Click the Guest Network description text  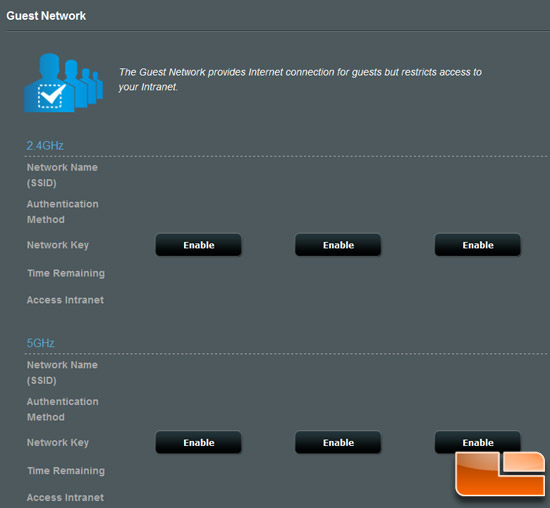tap(300, 79)
